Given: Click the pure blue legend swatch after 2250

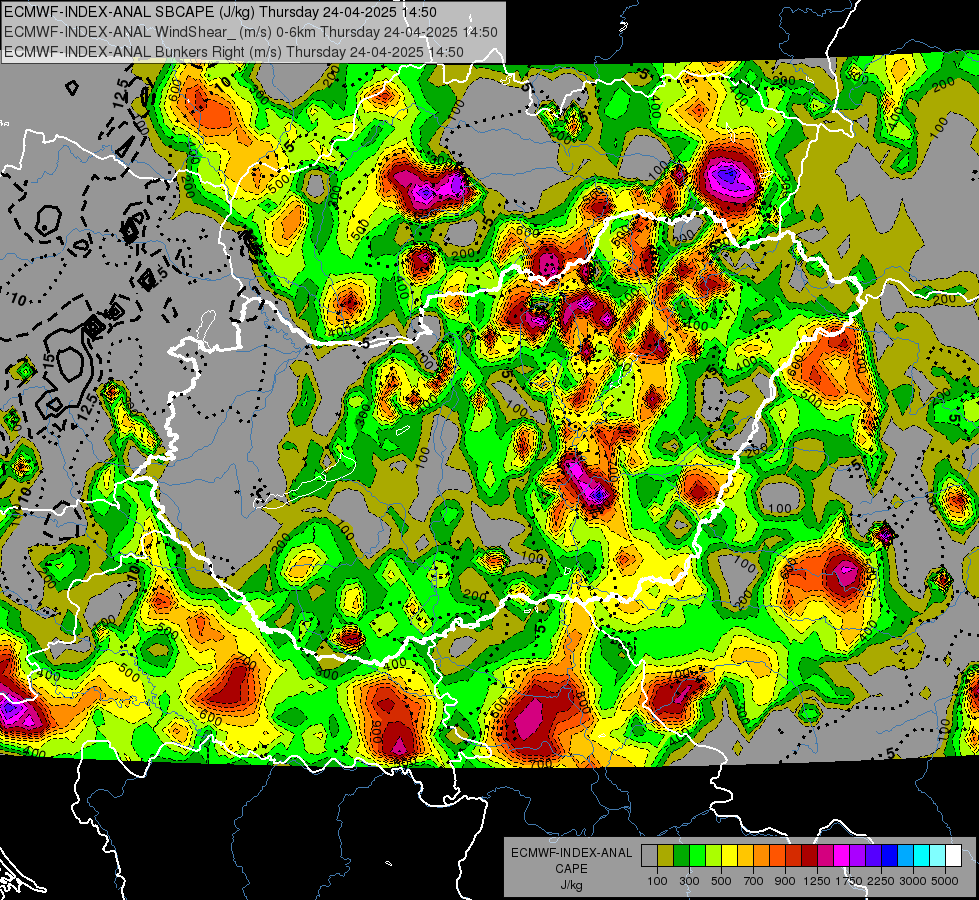Looking at the screenshot, I should click(890, 855).
